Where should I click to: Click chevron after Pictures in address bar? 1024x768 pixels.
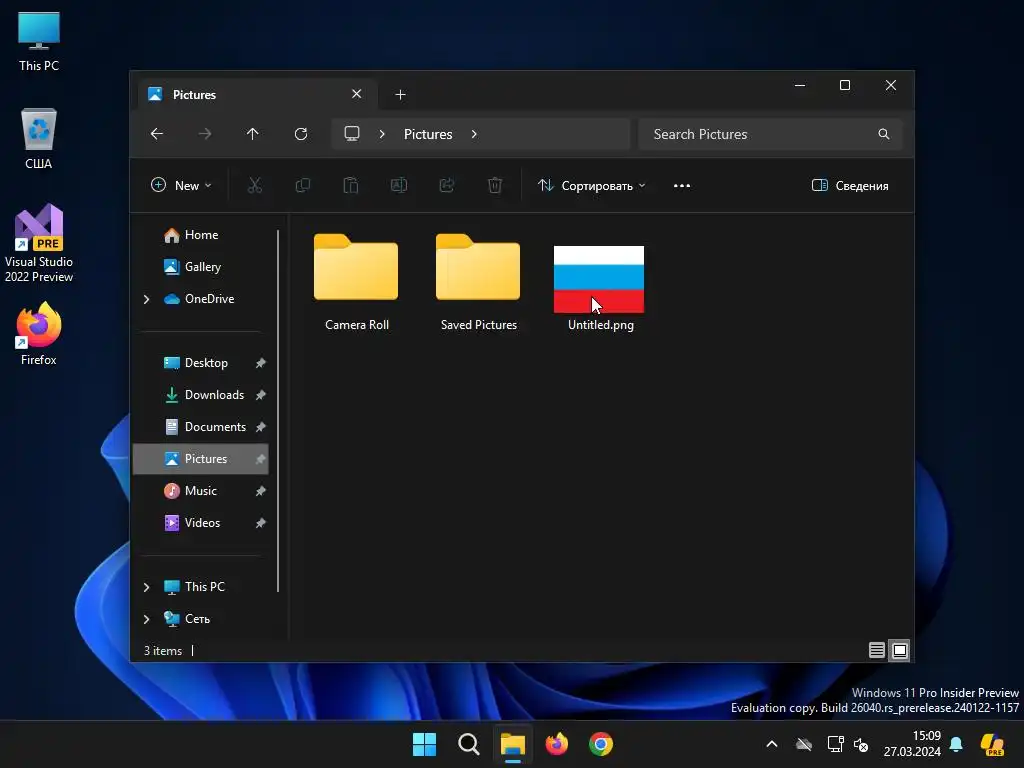coord(474,134)
